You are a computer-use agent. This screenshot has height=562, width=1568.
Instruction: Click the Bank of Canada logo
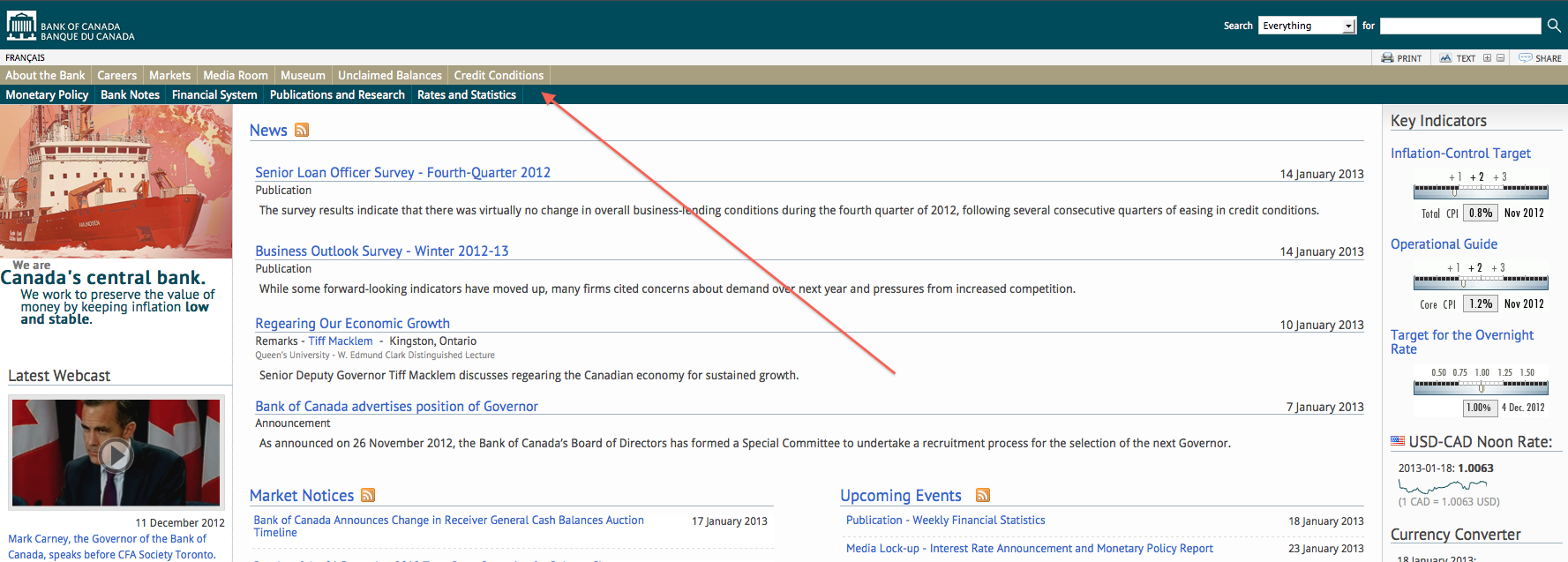(71, 26)
